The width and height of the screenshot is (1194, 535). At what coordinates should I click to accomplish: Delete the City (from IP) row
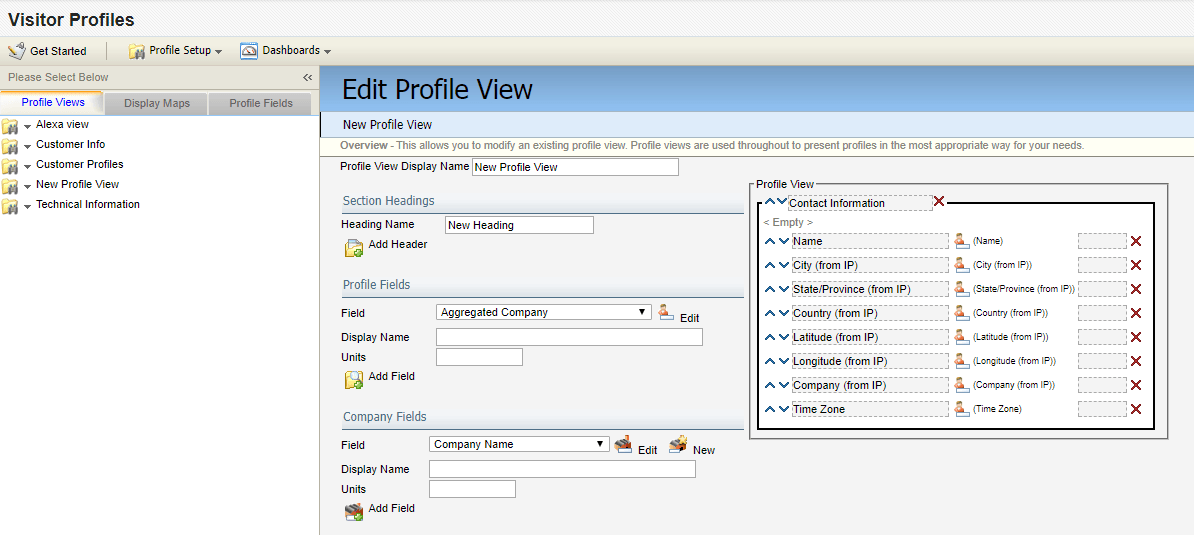pyautogui.click(x=1135, y=266)
